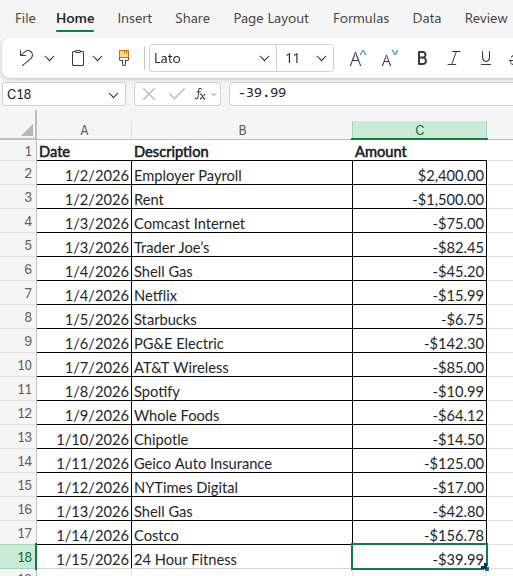Click the Paste clipboard icon
This screenshot has height=576, width=513.
click(78, 58)
